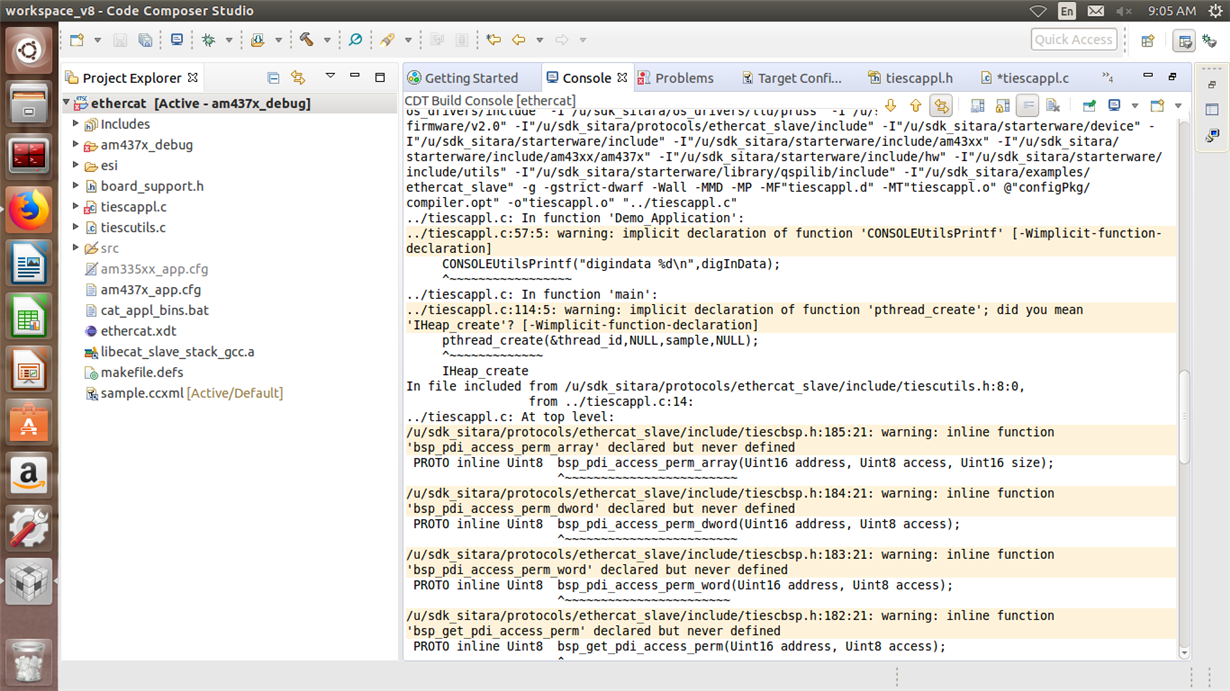Click the flashlight search toolbar icon
This screenshot has width=1230, height=691.
point(387,40)
